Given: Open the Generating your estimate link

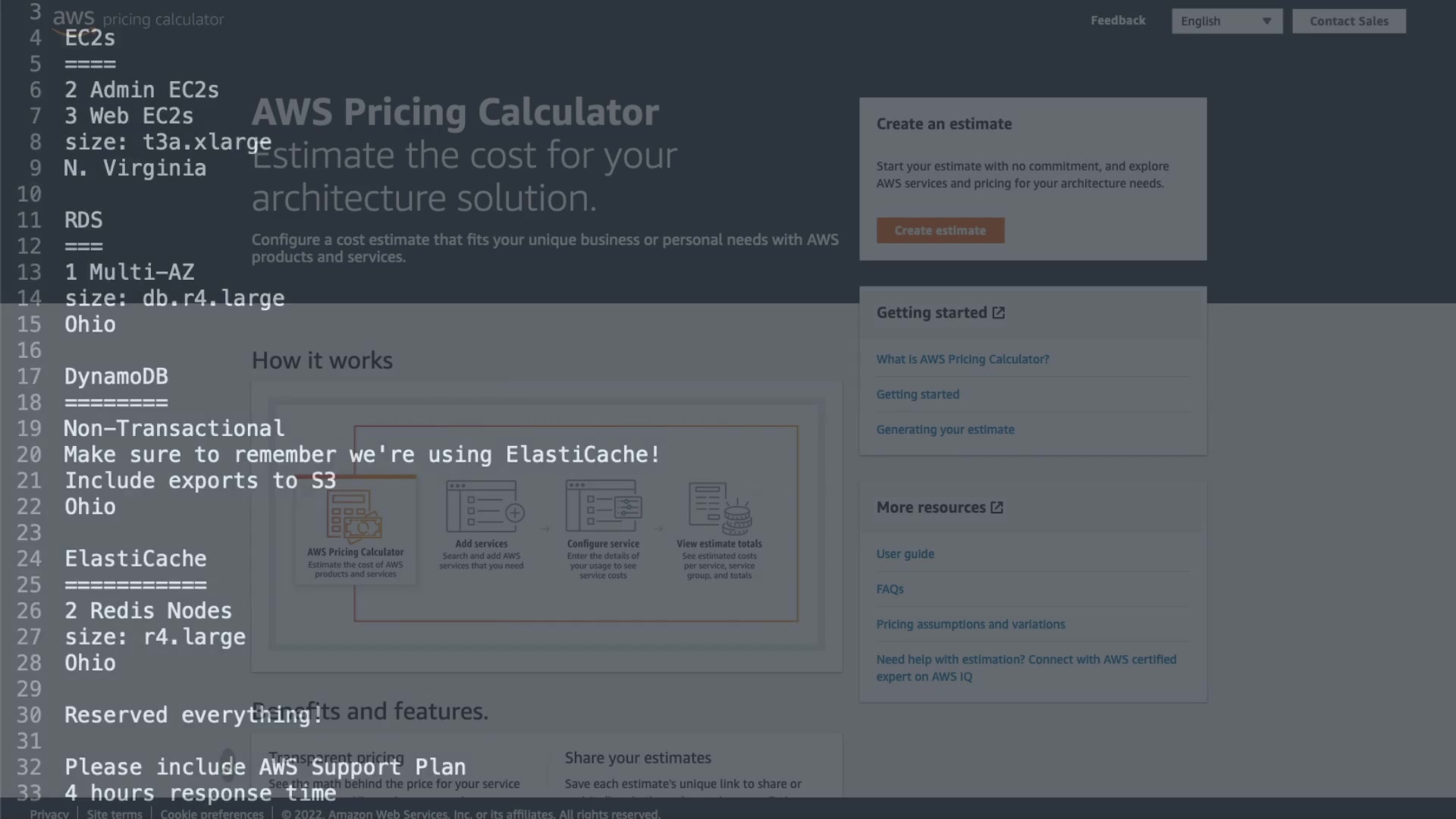Looking at the screenshot, I should pyautogui.click(x=945, y=430).
